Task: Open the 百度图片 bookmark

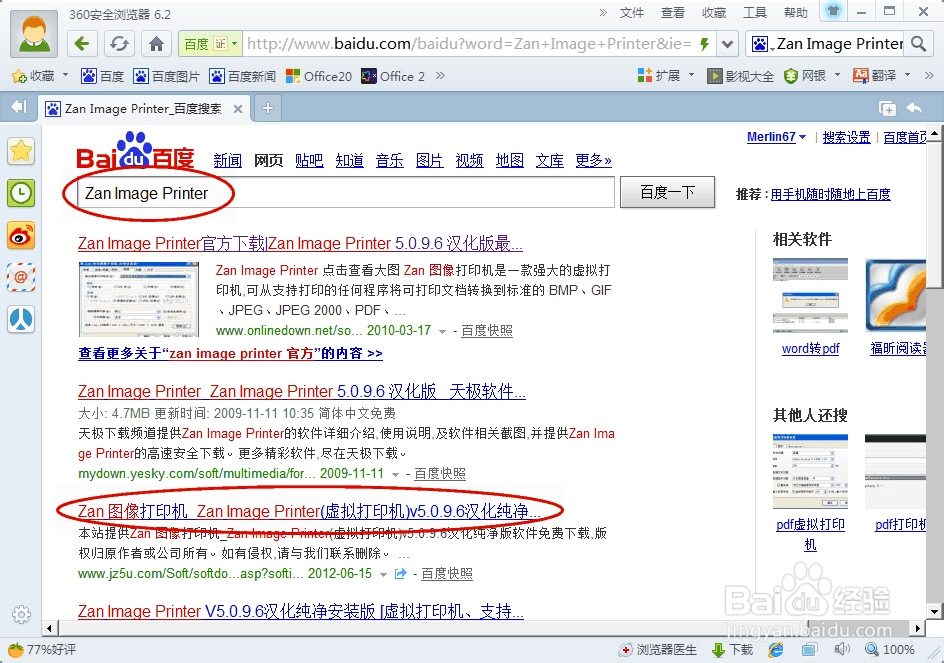Action: coord(167,76)
